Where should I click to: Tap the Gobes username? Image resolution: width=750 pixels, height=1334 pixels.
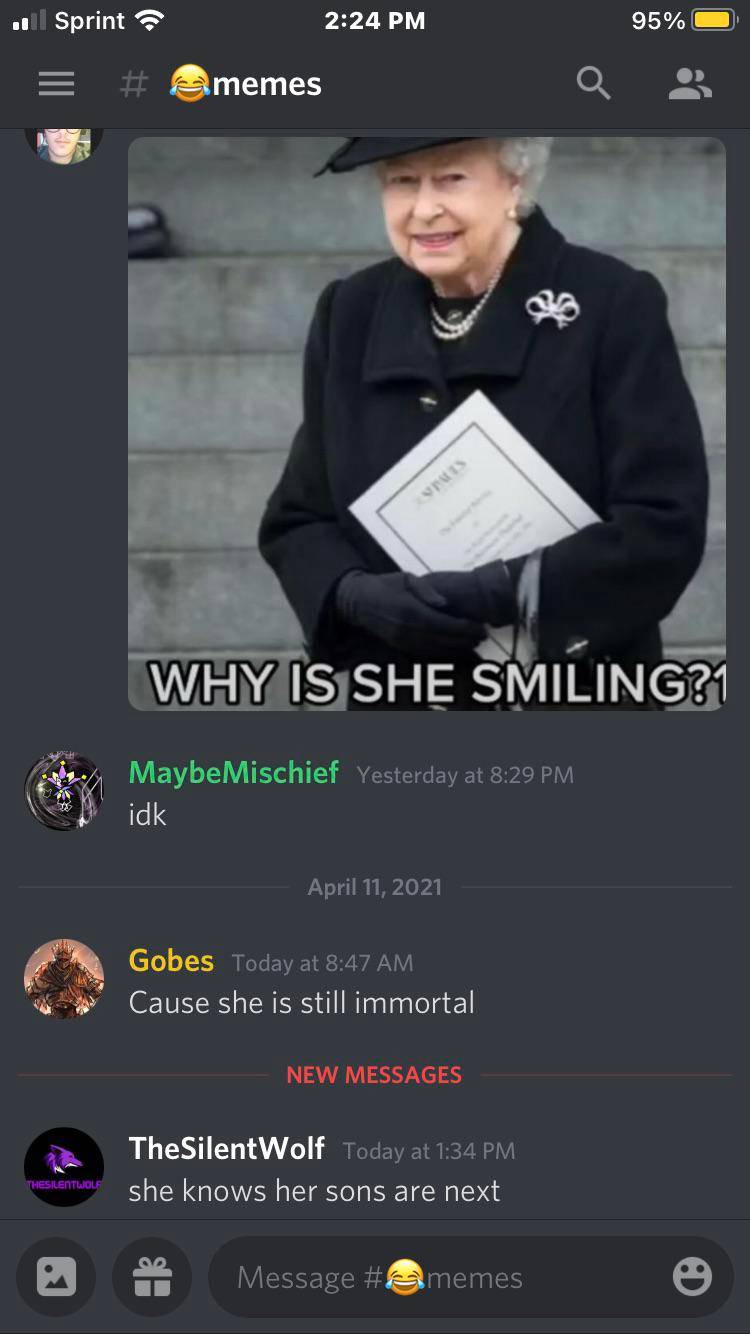click(171, 961)
